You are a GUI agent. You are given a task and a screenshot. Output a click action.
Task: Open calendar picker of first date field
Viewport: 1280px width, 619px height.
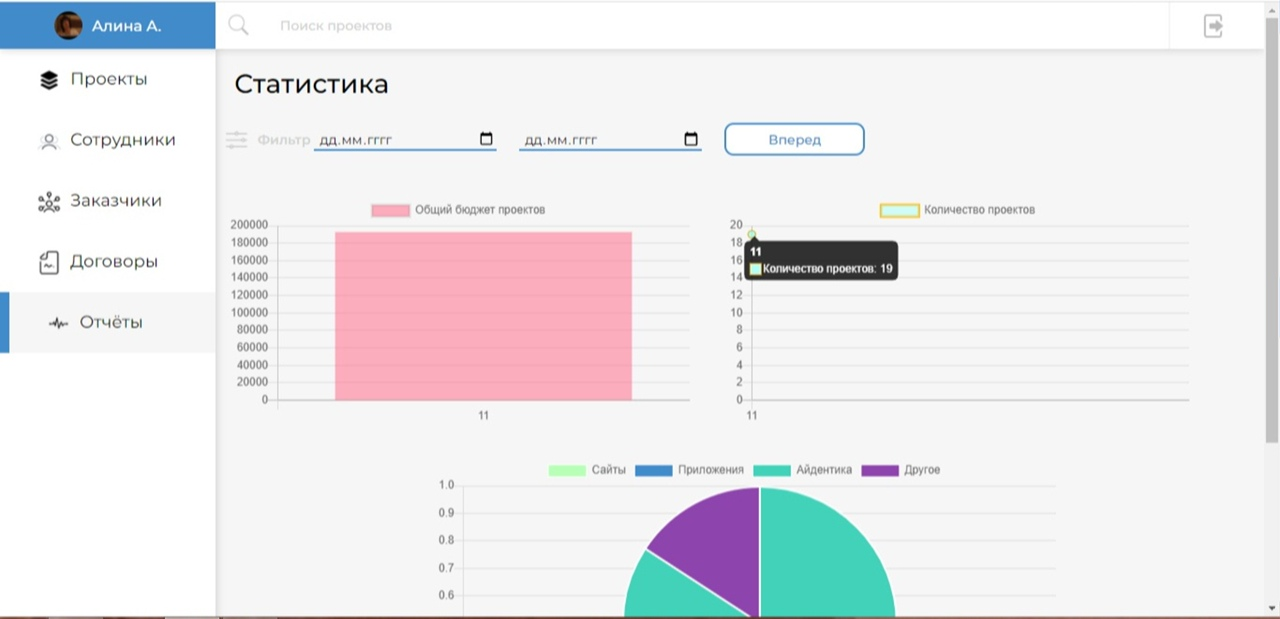[x=487, y=139]
